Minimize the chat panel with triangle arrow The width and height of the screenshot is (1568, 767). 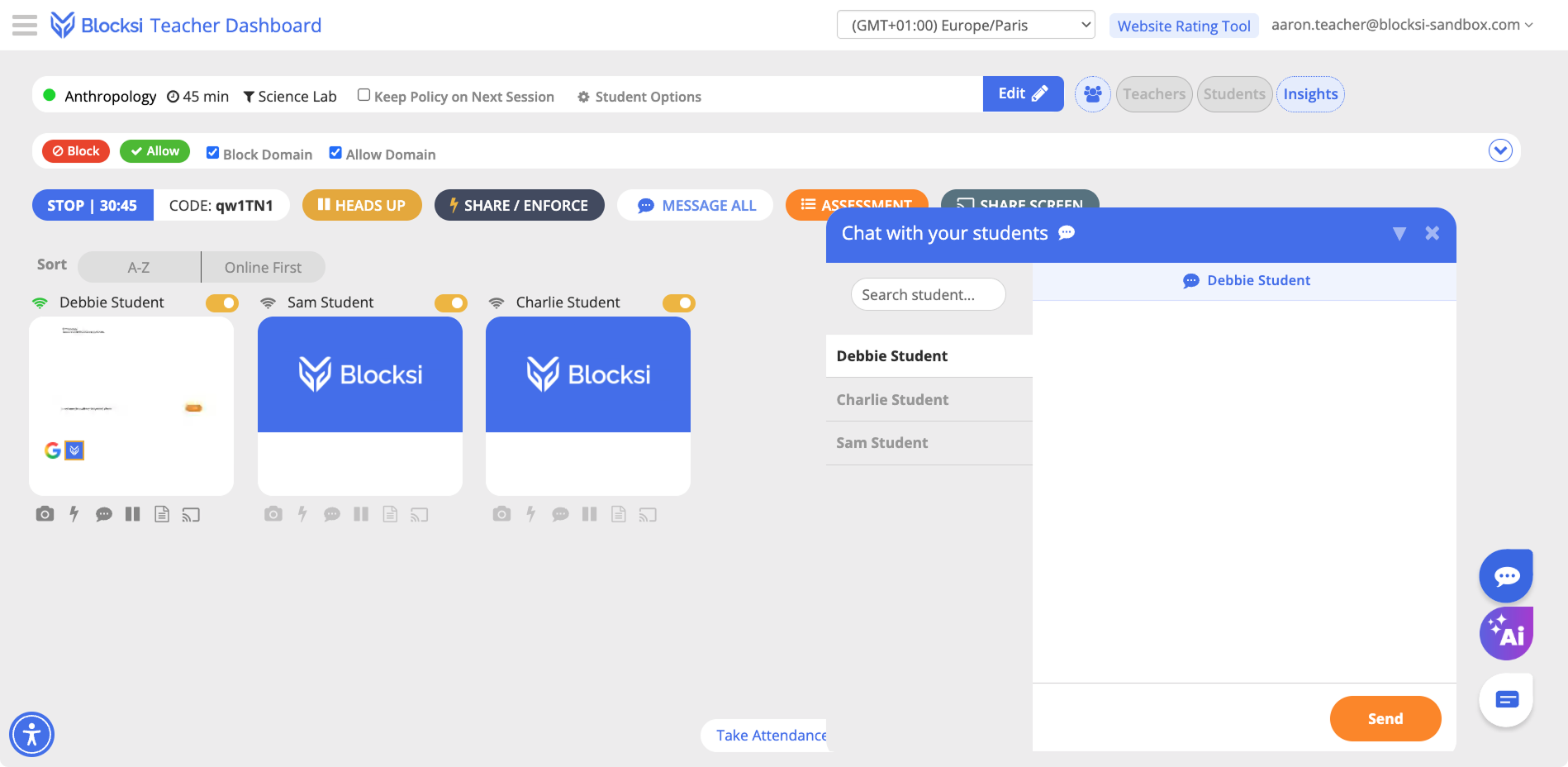tap(1399, 234)
